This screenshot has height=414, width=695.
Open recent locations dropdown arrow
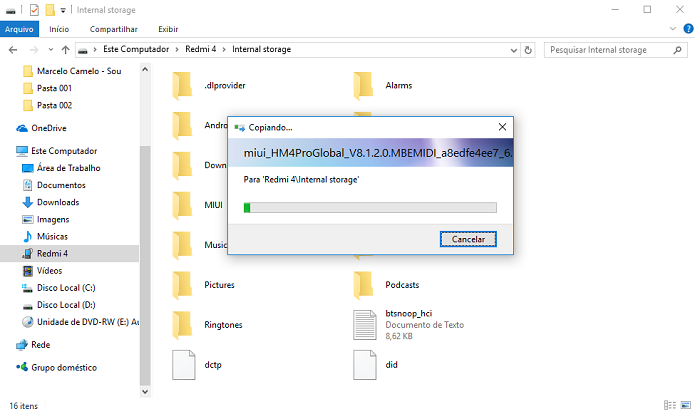51,50
